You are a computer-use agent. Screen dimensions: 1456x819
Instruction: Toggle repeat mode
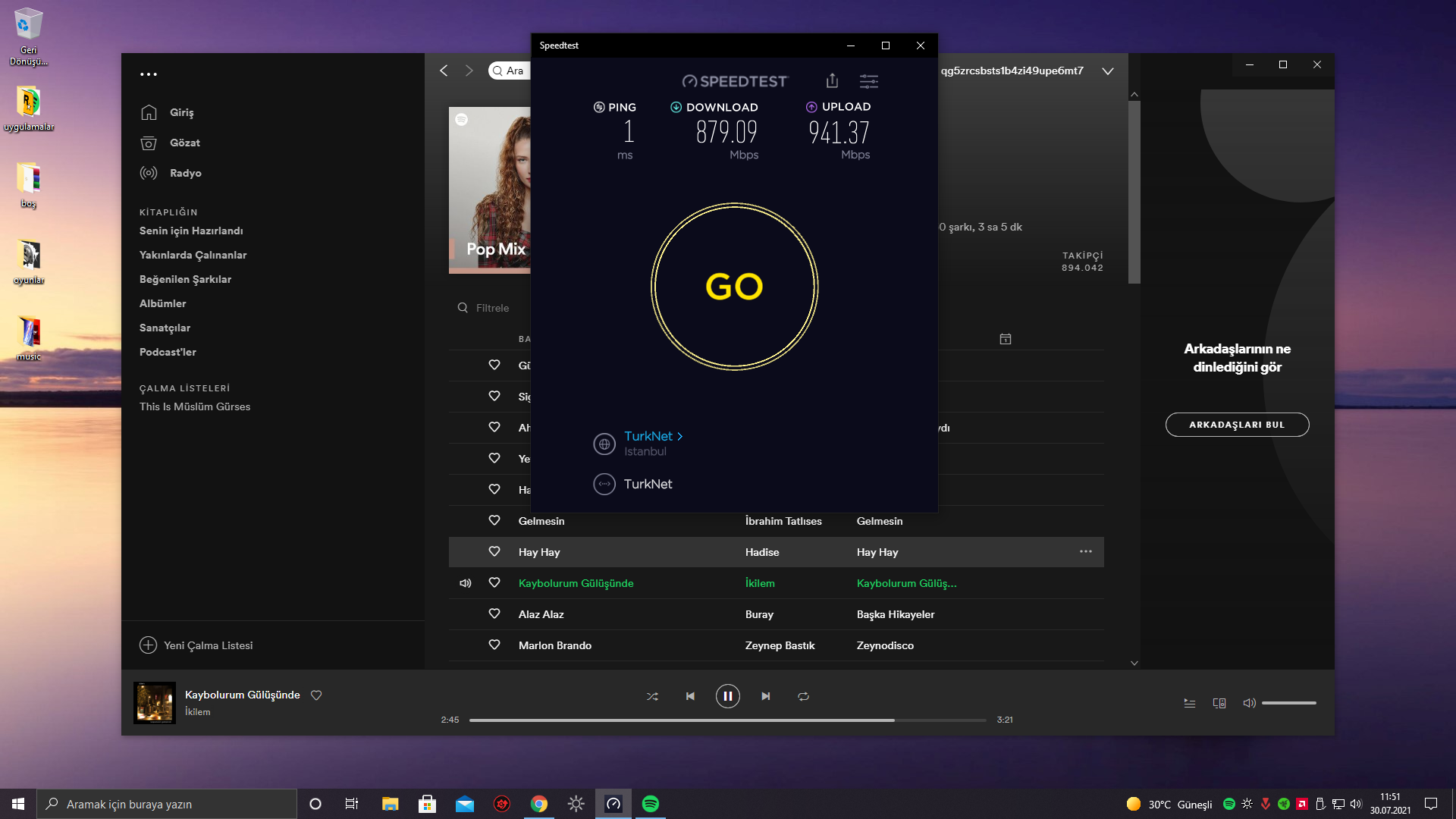click(x=803, y=696)
